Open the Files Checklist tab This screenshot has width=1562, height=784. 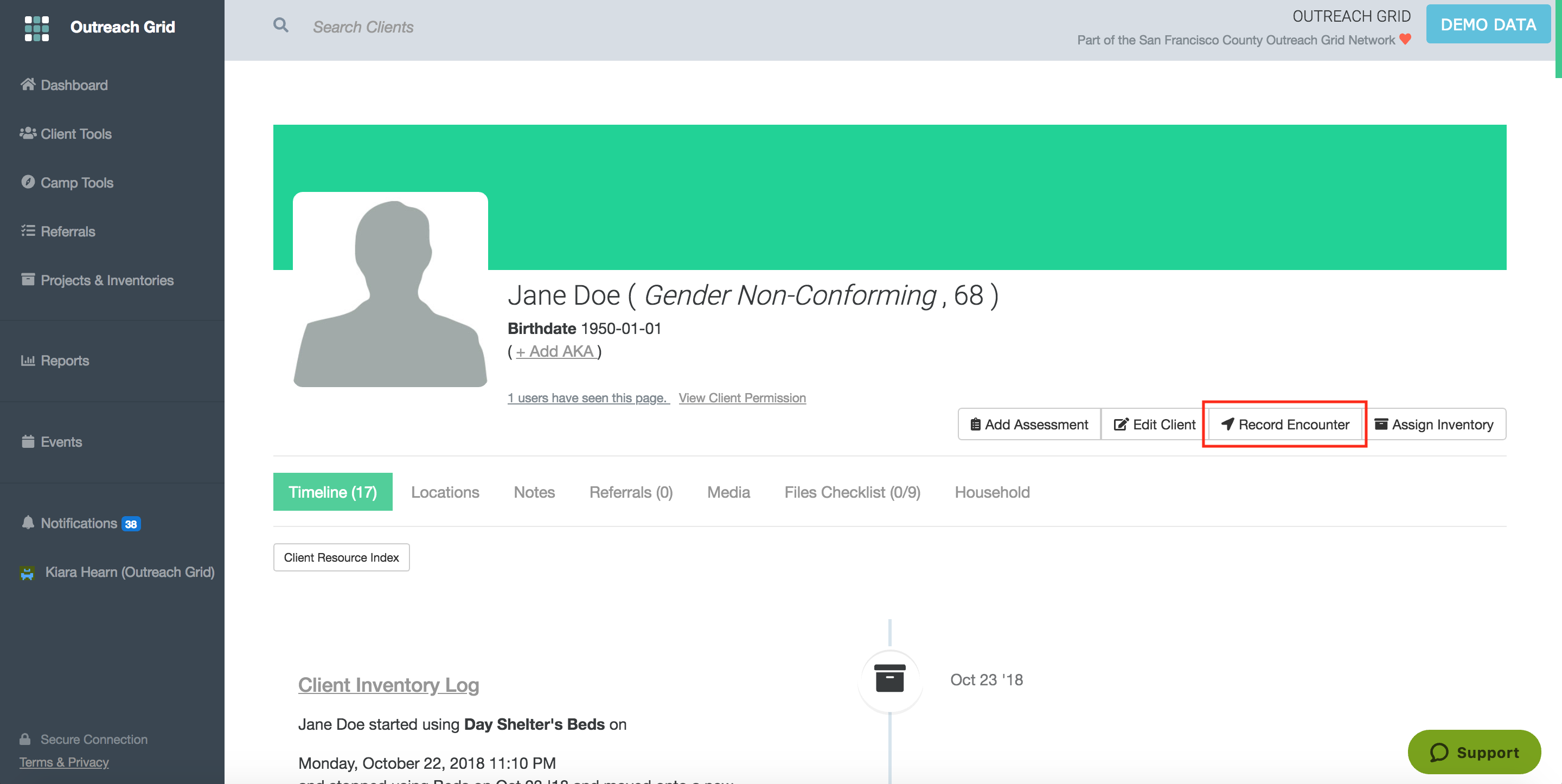point(852,492)
